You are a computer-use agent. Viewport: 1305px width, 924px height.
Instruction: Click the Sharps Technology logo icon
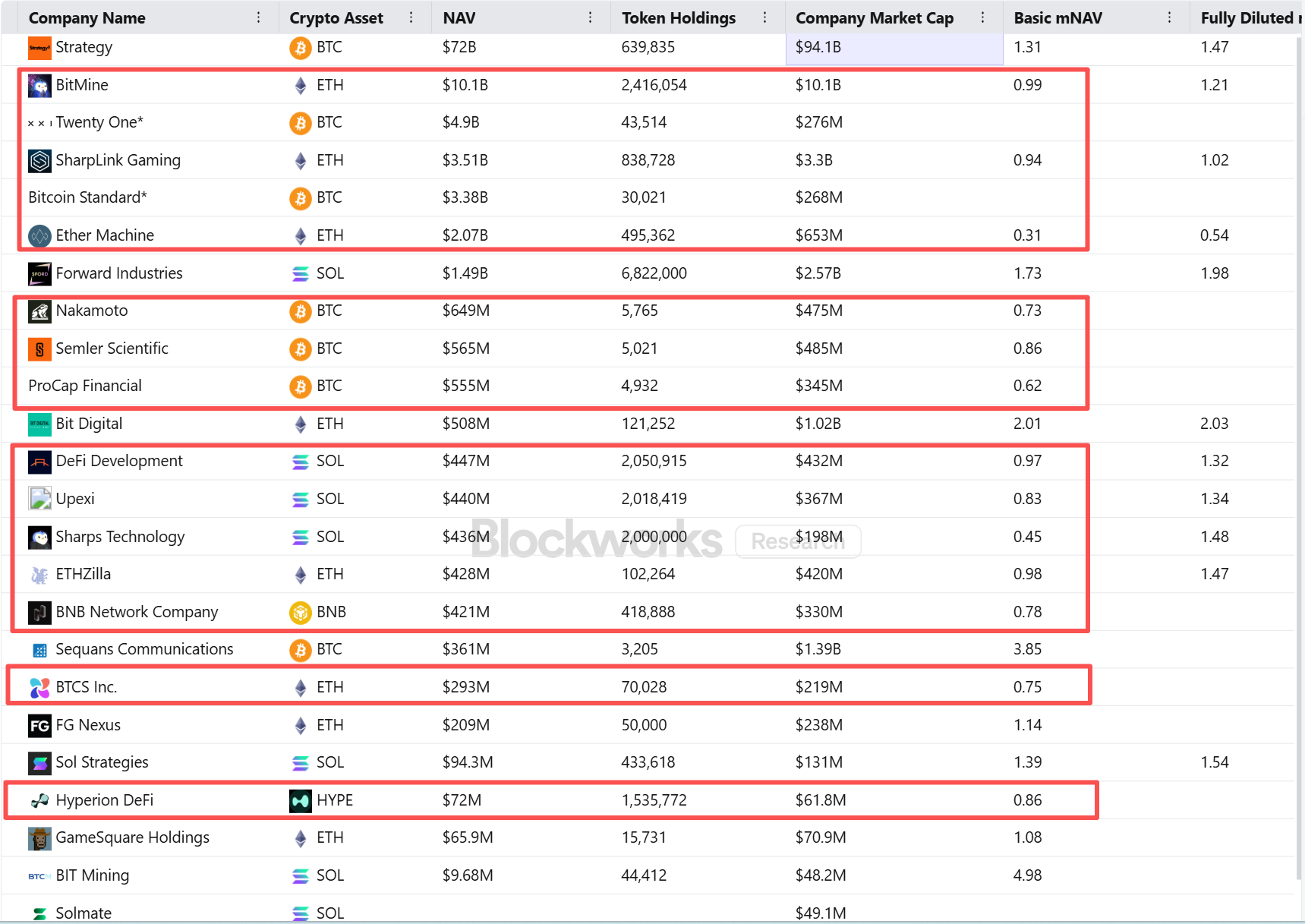(39, 538)
